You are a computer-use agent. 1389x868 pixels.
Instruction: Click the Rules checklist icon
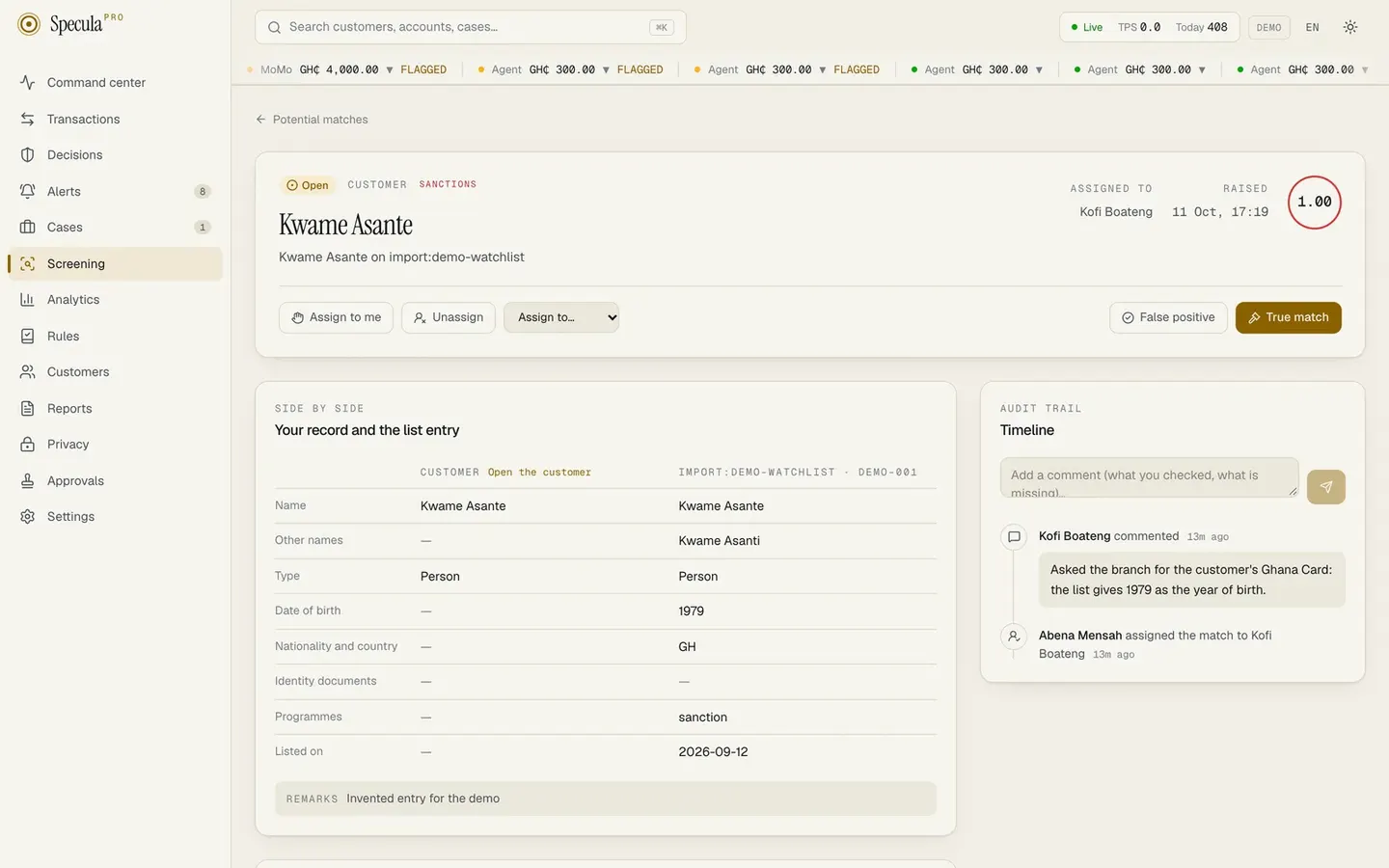[x=27, y=336]
